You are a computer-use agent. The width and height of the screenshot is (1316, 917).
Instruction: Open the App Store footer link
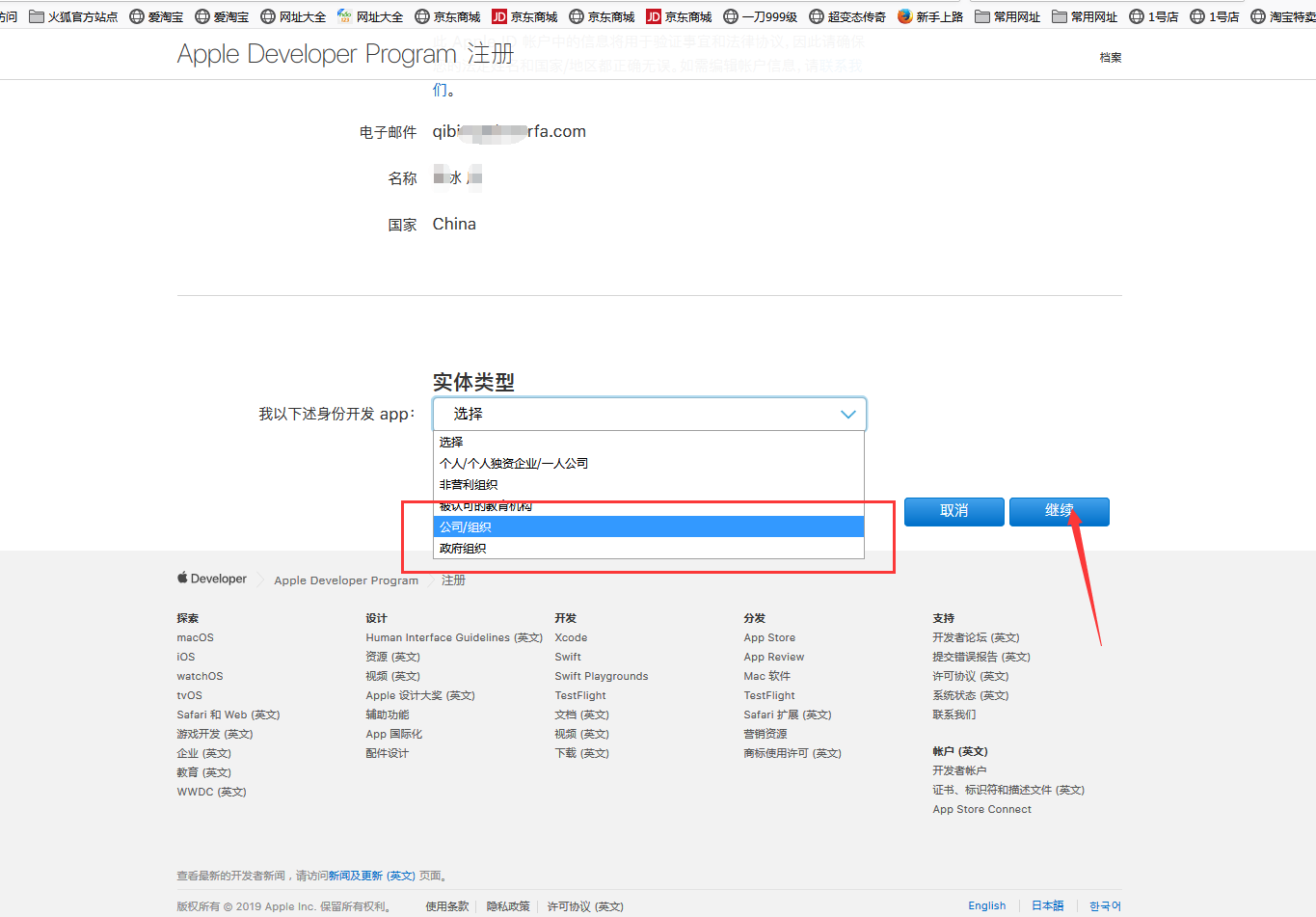[x=769, y=637]
